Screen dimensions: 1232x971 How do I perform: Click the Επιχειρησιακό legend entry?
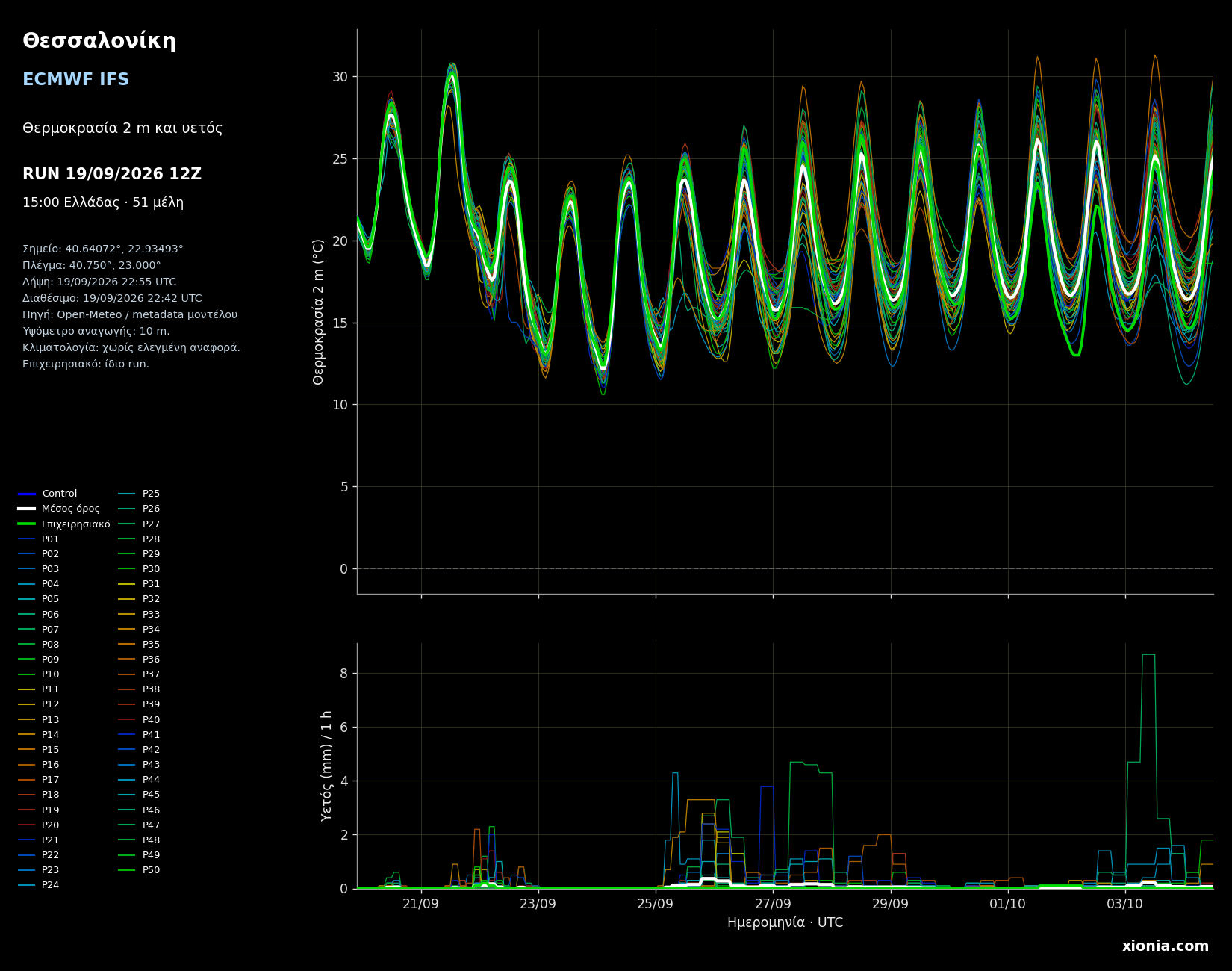[64, 524]
